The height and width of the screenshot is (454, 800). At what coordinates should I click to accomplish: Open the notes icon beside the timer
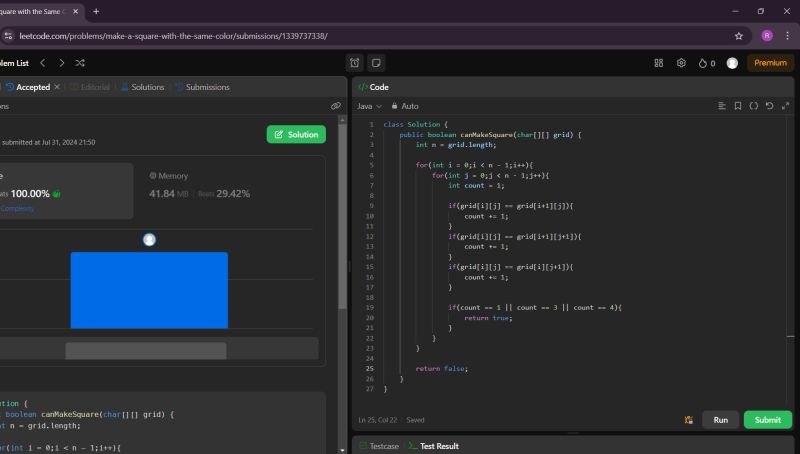coord(376,63)
